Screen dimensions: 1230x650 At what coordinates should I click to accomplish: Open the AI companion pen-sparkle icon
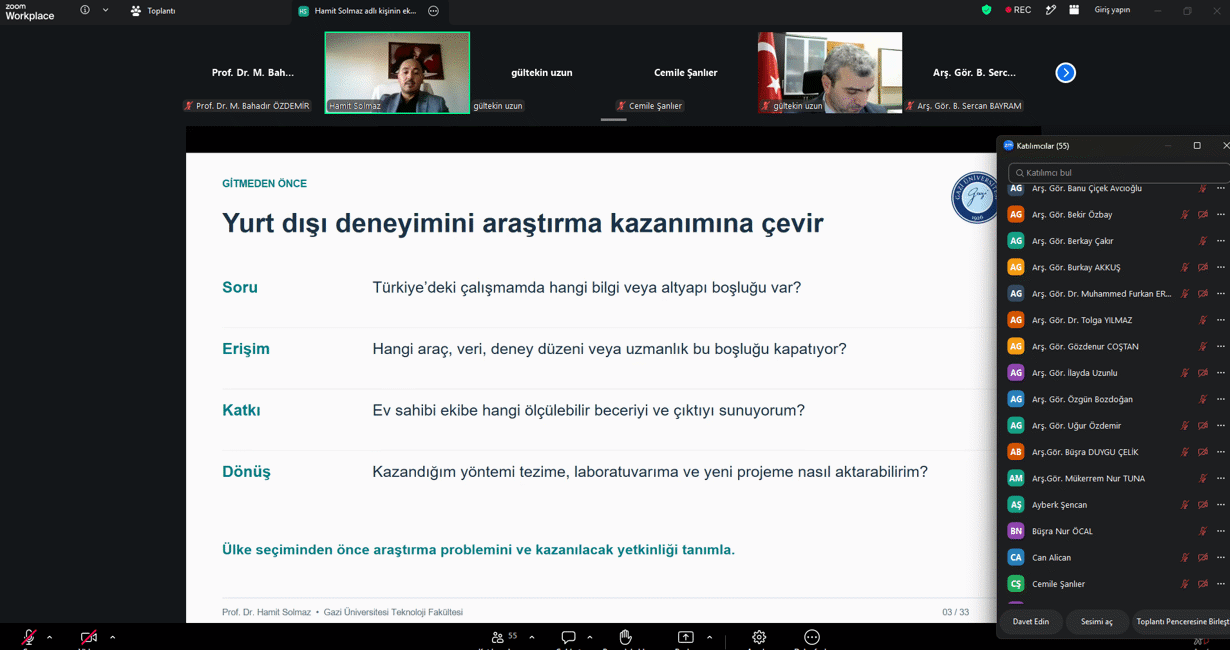click(1050, 10)
